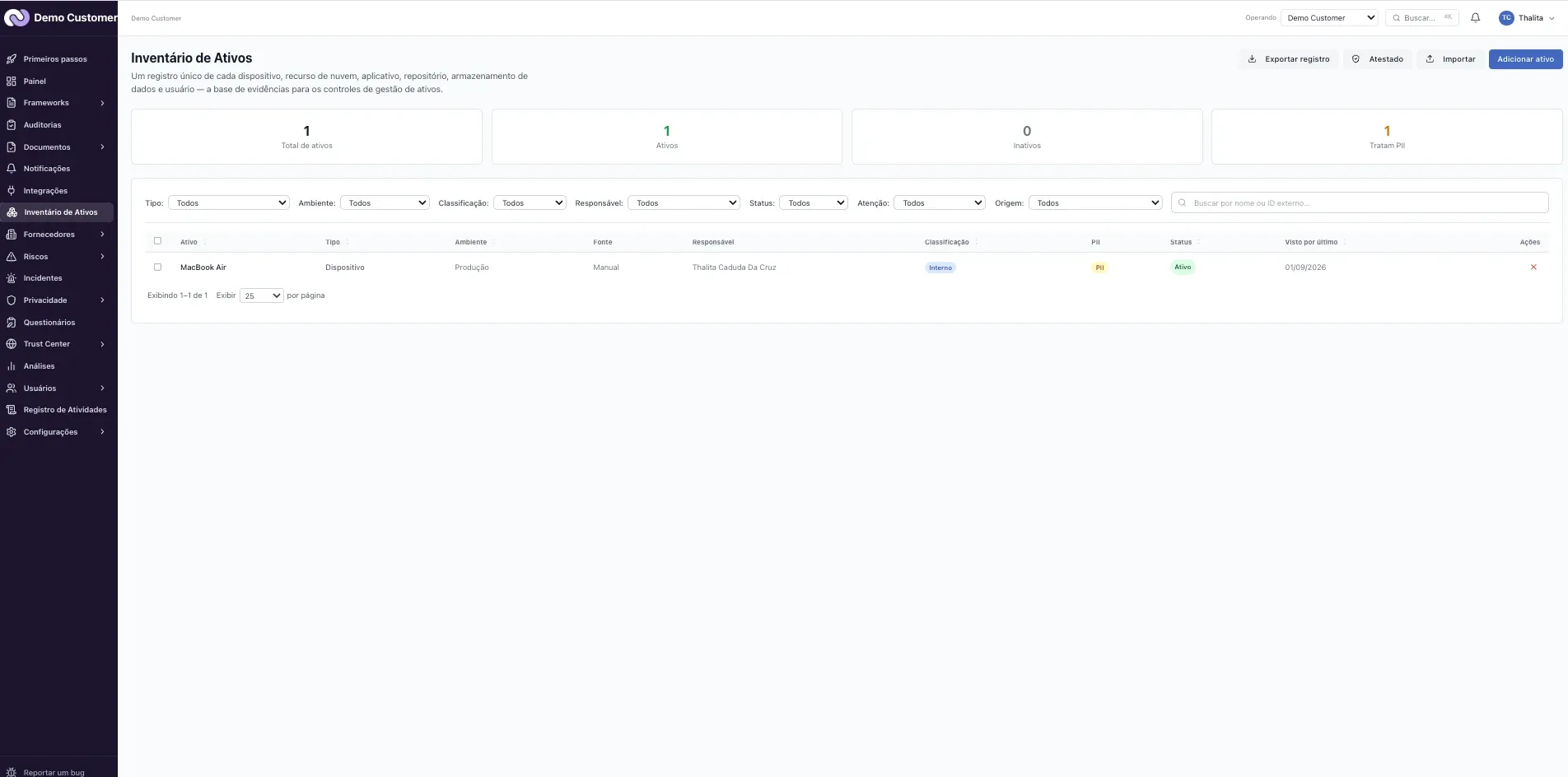
Task: Click the Tratam PII summary card
Action: (1387, 137)
